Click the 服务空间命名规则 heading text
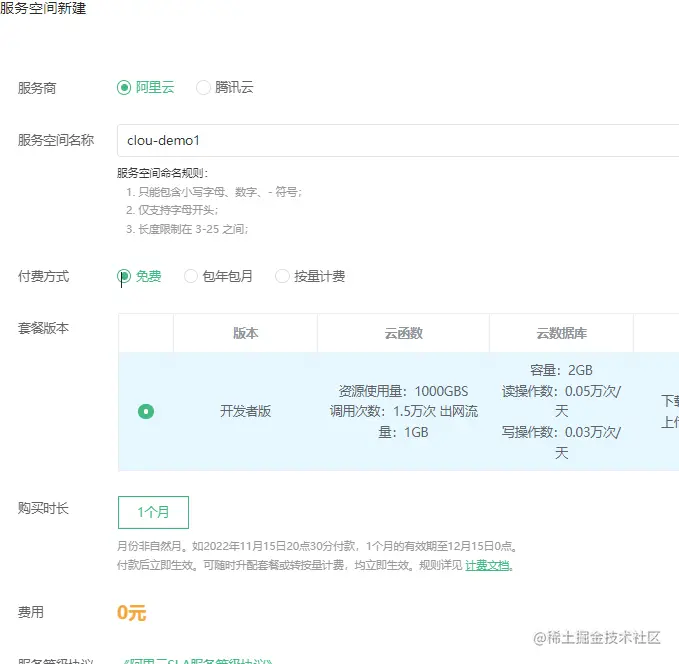This screenshot has height=664, width=679. [162, 173]
